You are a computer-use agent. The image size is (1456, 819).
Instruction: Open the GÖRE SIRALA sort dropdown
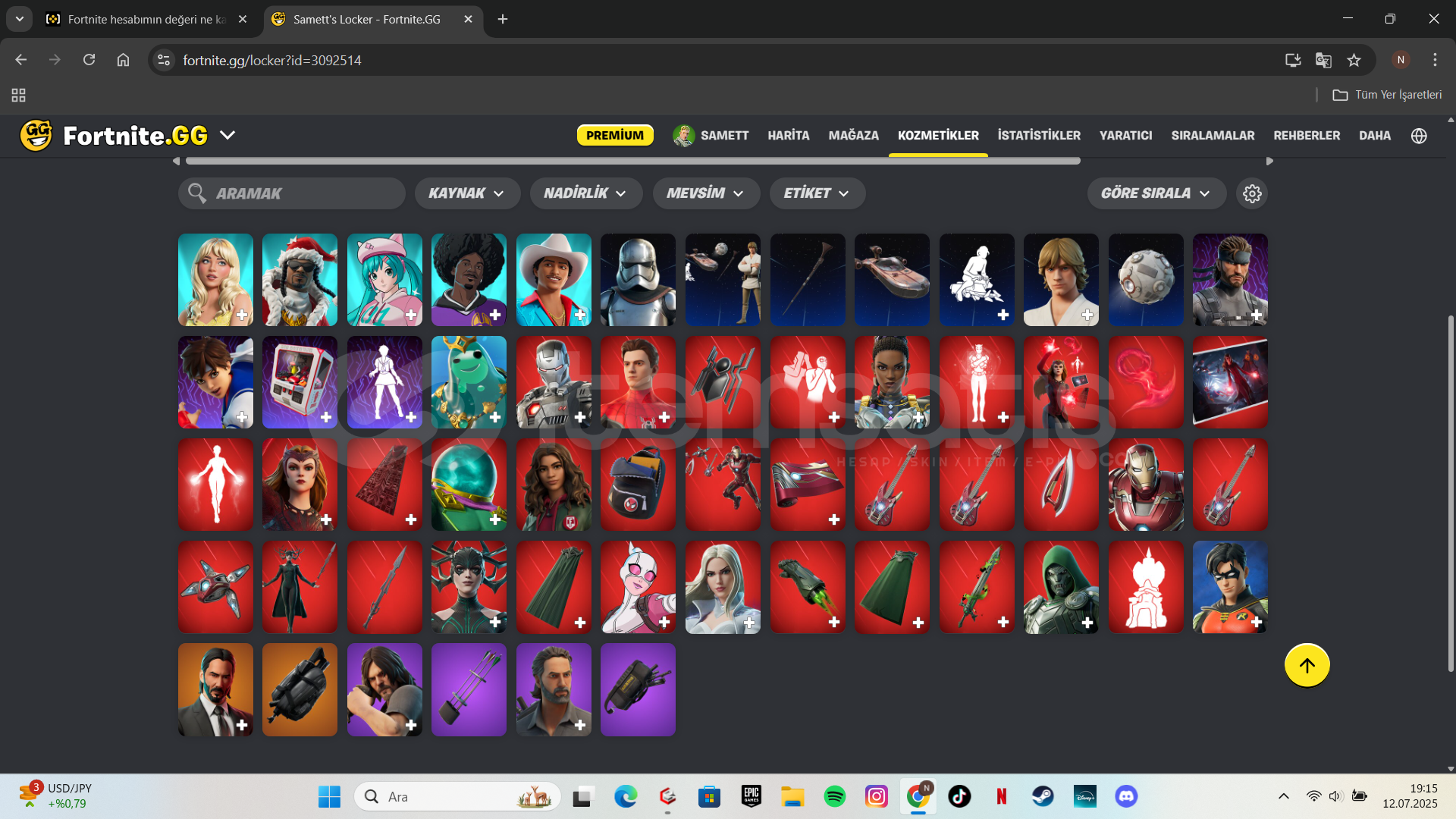pyautogui.click(x=1156, y=193)
